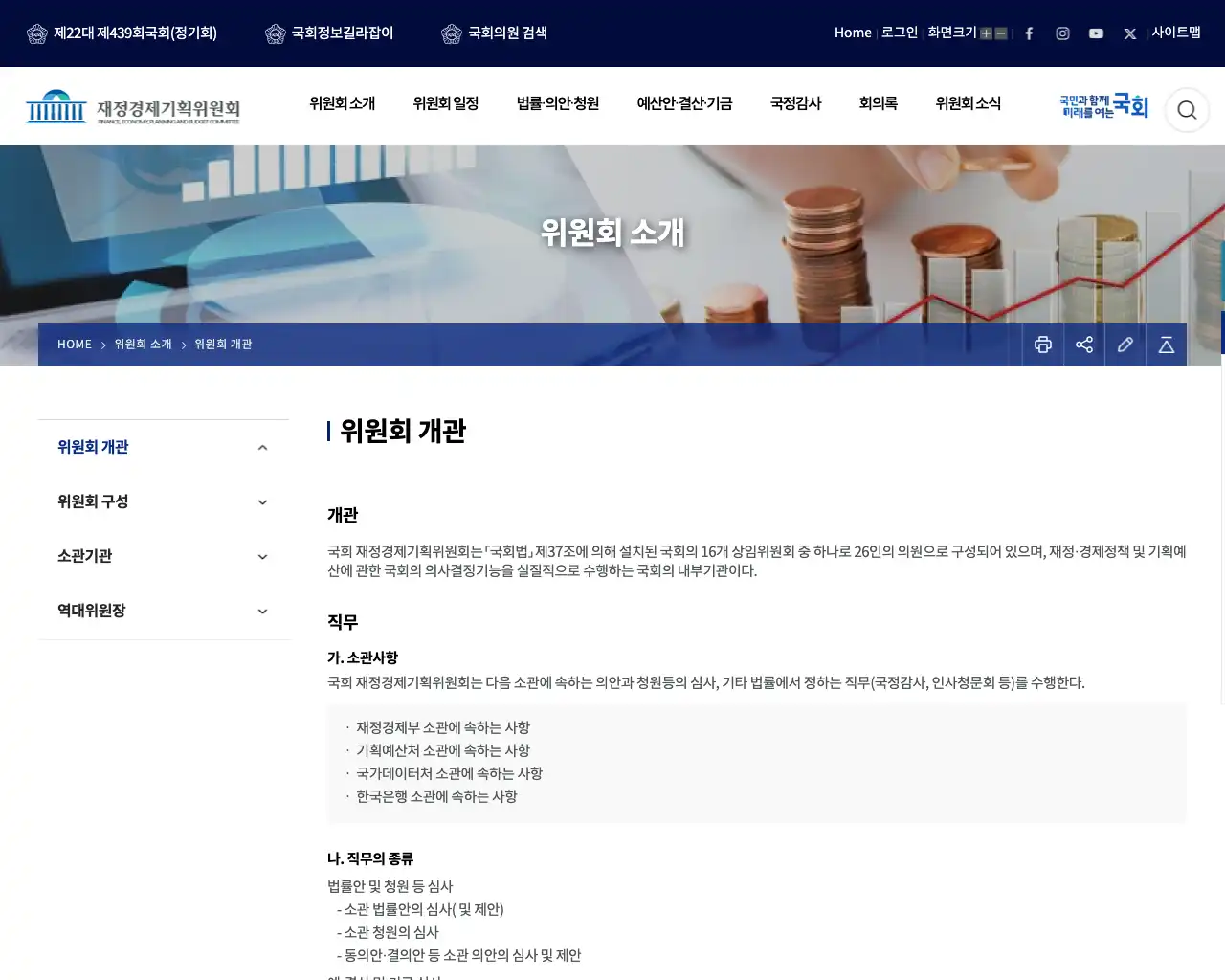Open the 법률·의안·청원 main menu
Screen dimensions: 1225x980
558,103
